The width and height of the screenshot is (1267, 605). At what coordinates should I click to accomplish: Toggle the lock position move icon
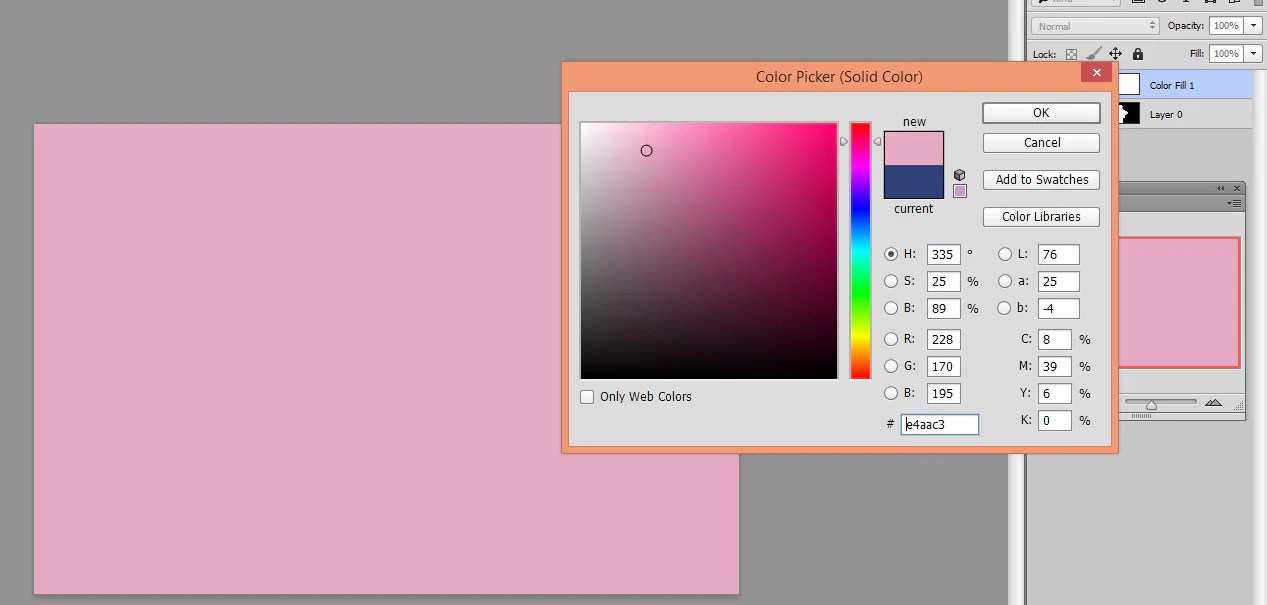point(1115,54)
